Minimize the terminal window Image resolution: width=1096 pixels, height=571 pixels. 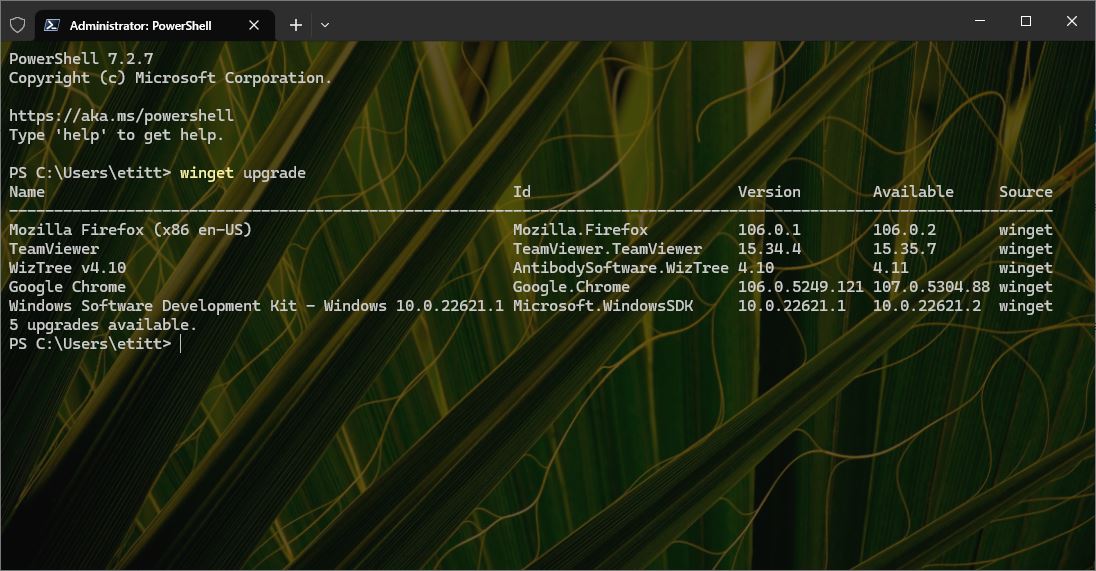979,21
